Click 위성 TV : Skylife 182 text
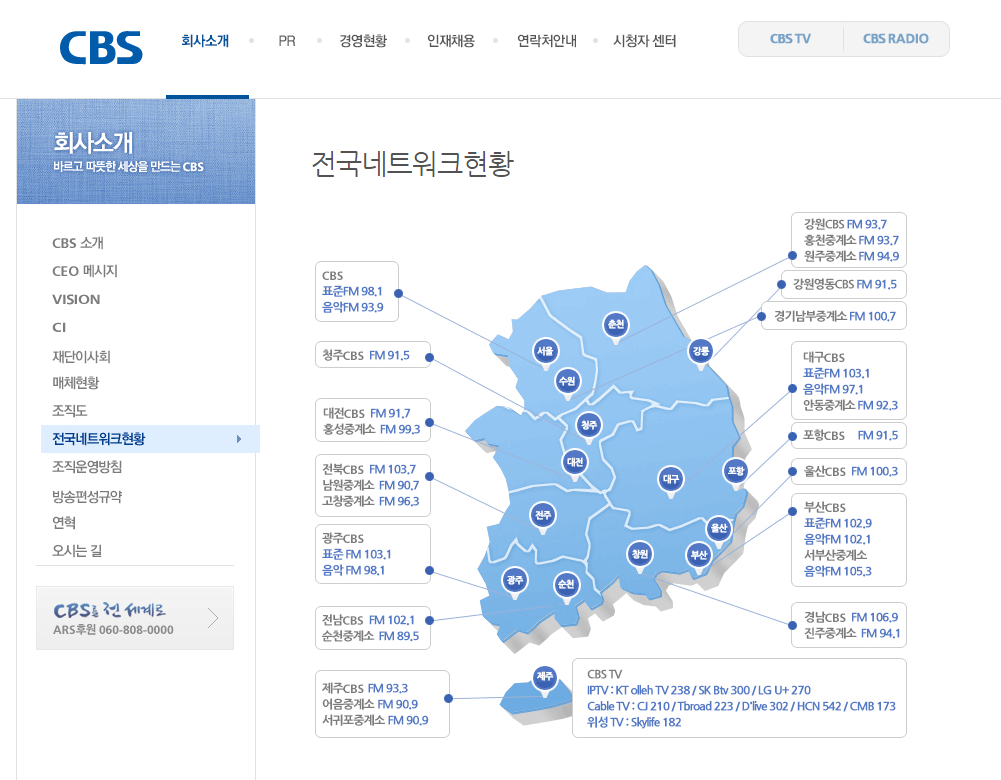This screenshot has width=1001, height=780. click(634, 722)
